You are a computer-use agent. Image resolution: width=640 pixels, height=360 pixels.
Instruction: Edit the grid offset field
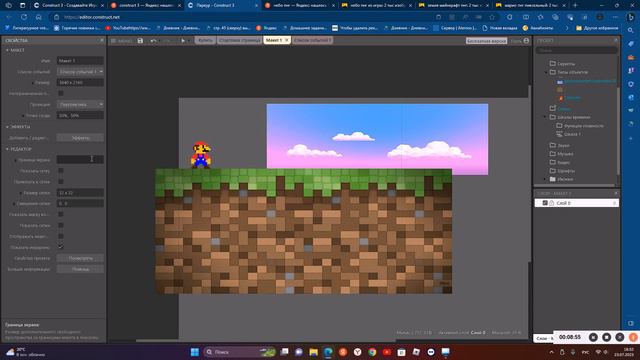(80, 203)
